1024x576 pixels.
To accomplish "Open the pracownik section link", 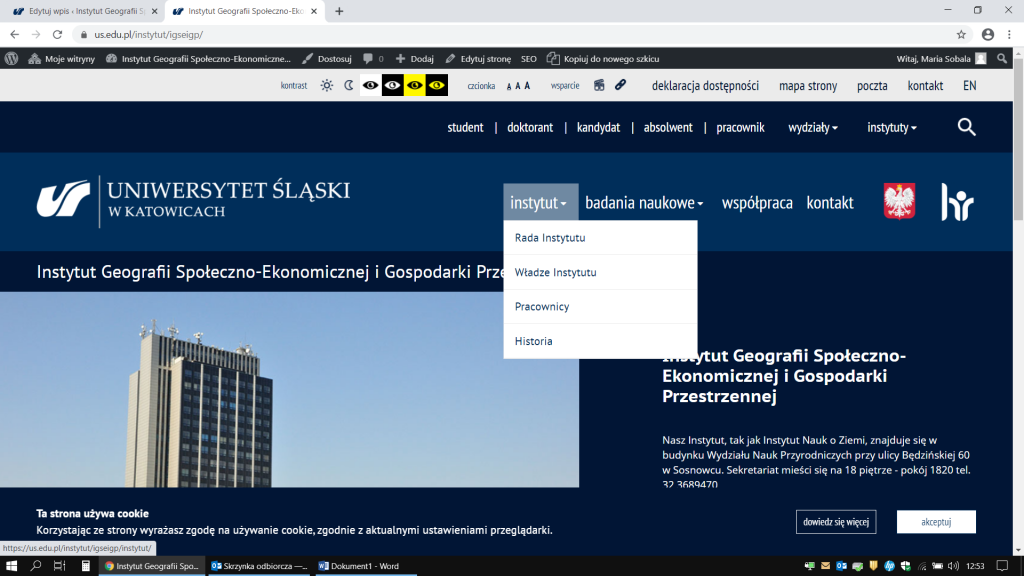I will [741, 127].
